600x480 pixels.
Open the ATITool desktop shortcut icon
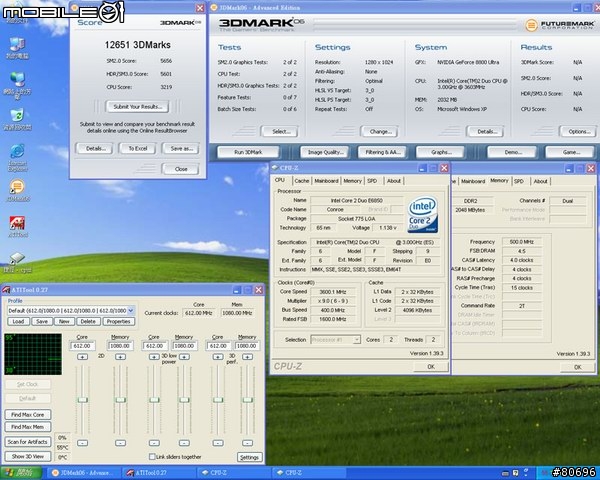point(17,223)
